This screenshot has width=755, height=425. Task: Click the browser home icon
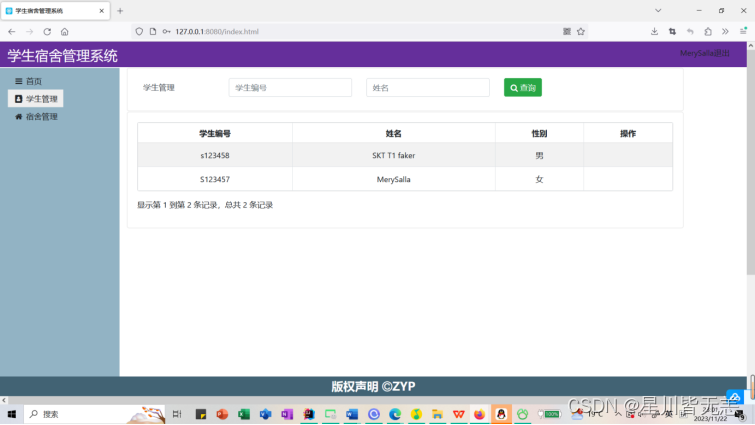(65, 32)
